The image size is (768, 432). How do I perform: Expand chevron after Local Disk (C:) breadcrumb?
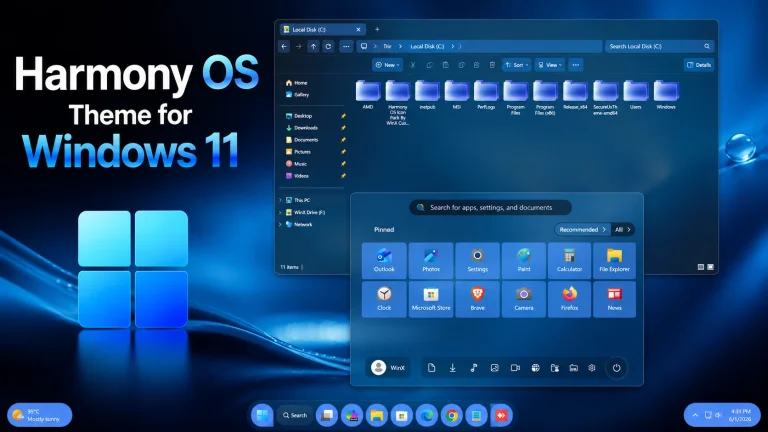[453, 47]
